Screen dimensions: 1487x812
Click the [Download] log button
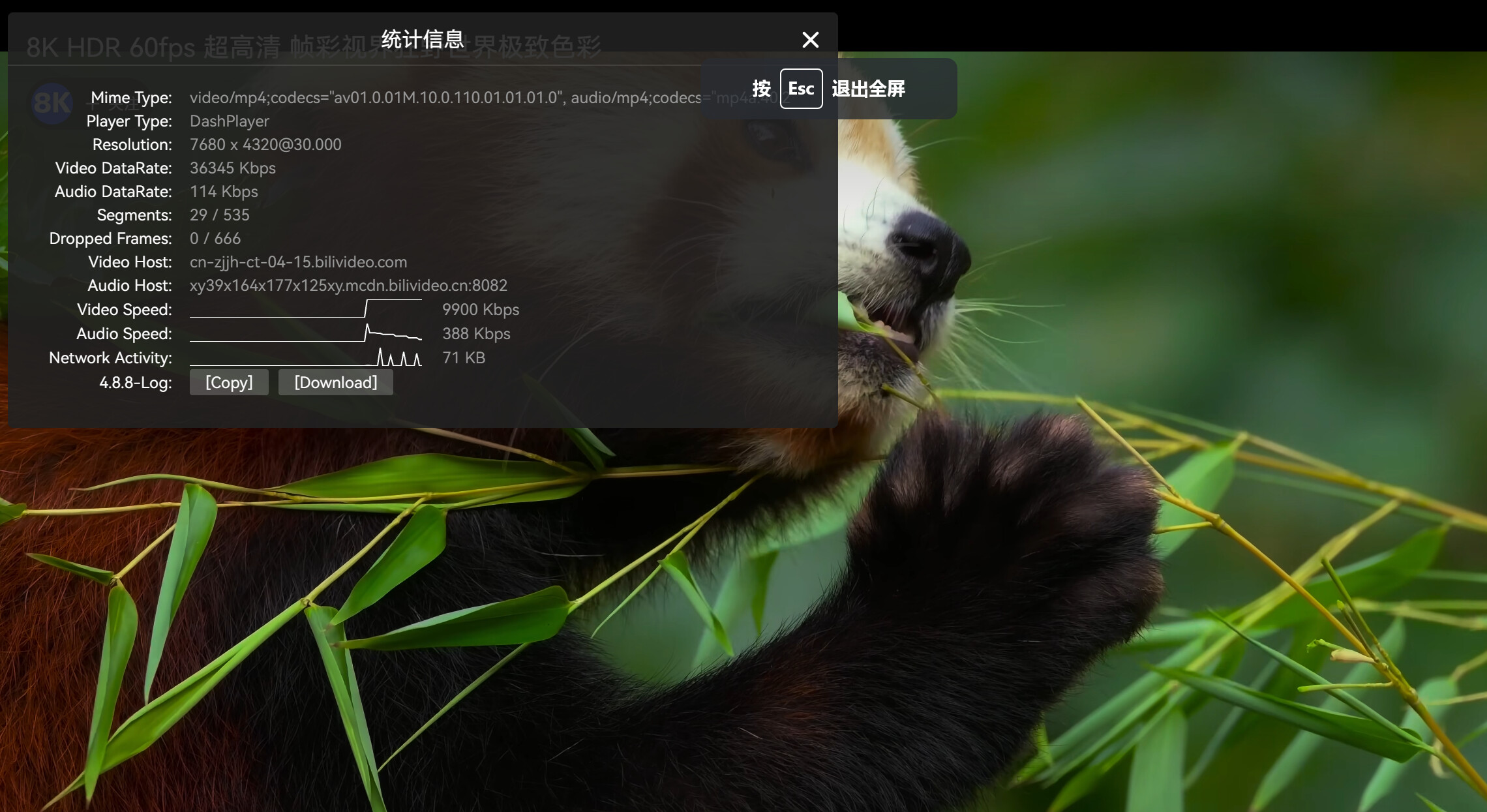coord(335,382)
